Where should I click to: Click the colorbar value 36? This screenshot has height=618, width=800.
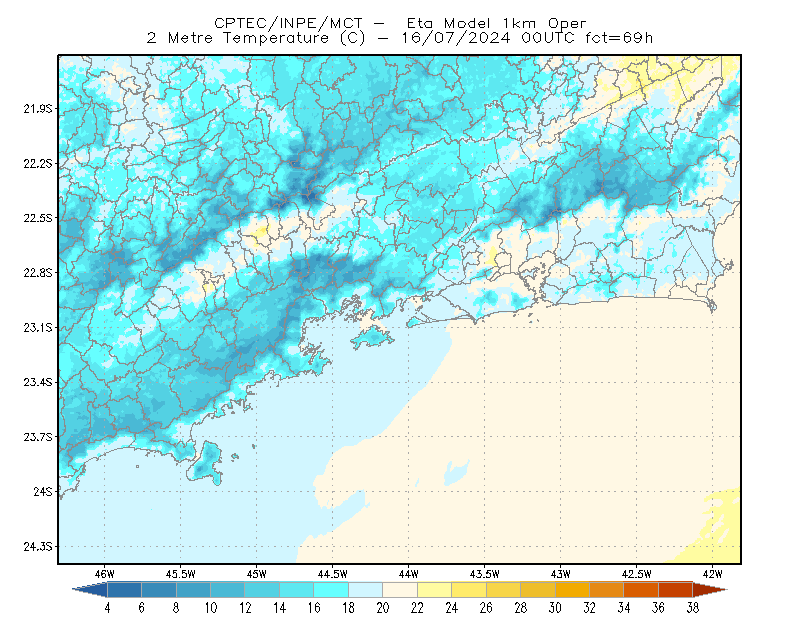click(658, 608)
